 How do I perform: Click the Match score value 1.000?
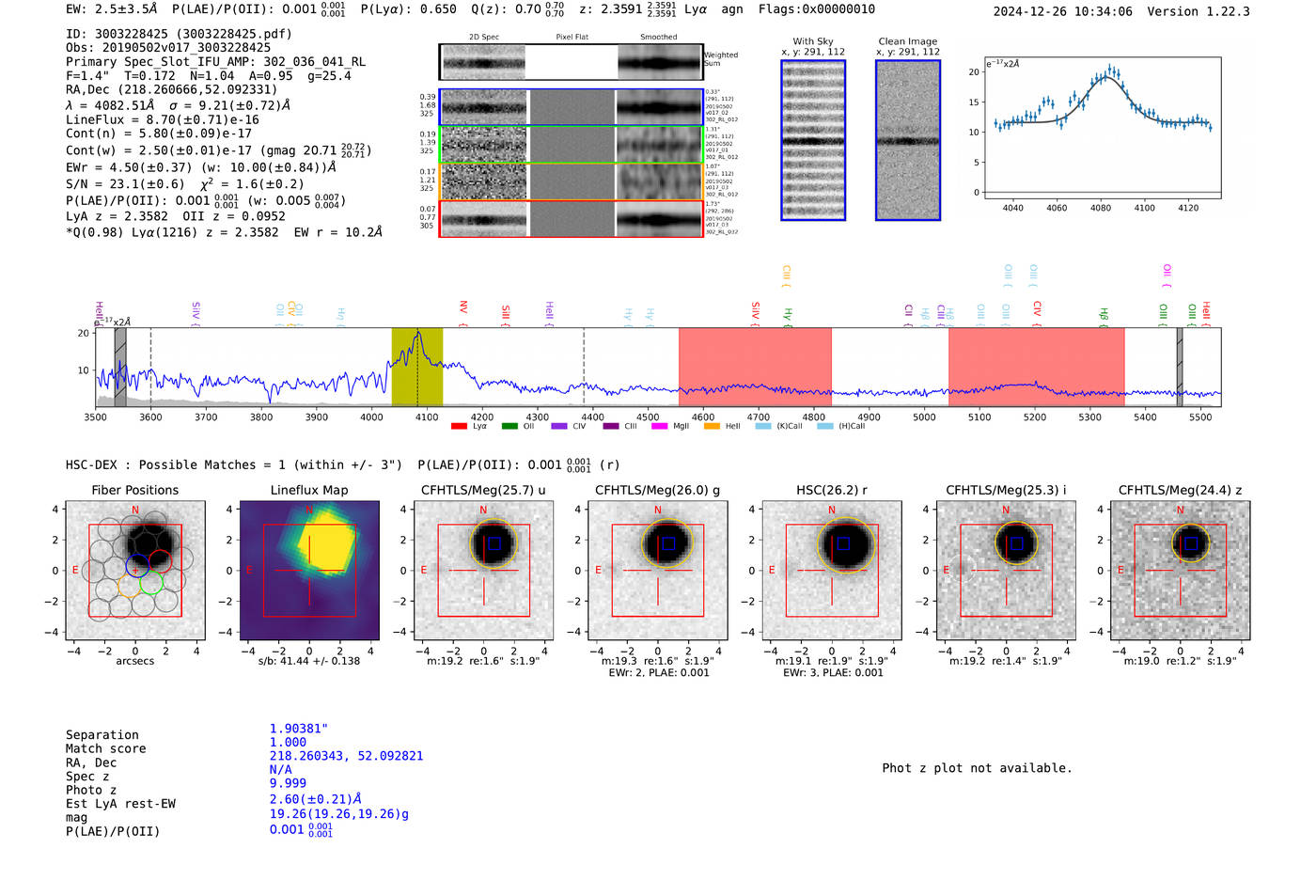coord(288,743)
